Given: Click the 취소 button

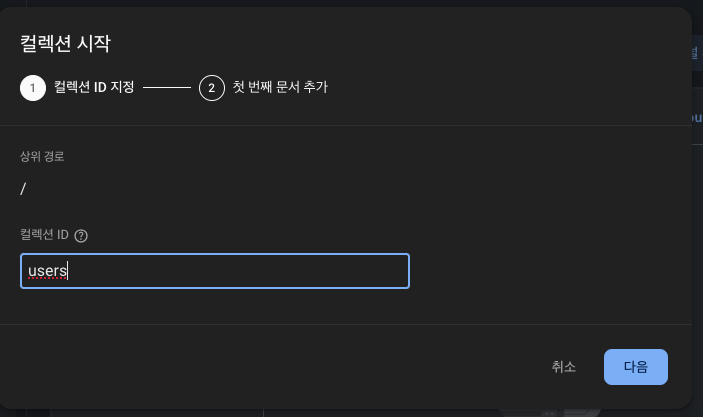Looking at the screenshot, I should 564,367.
